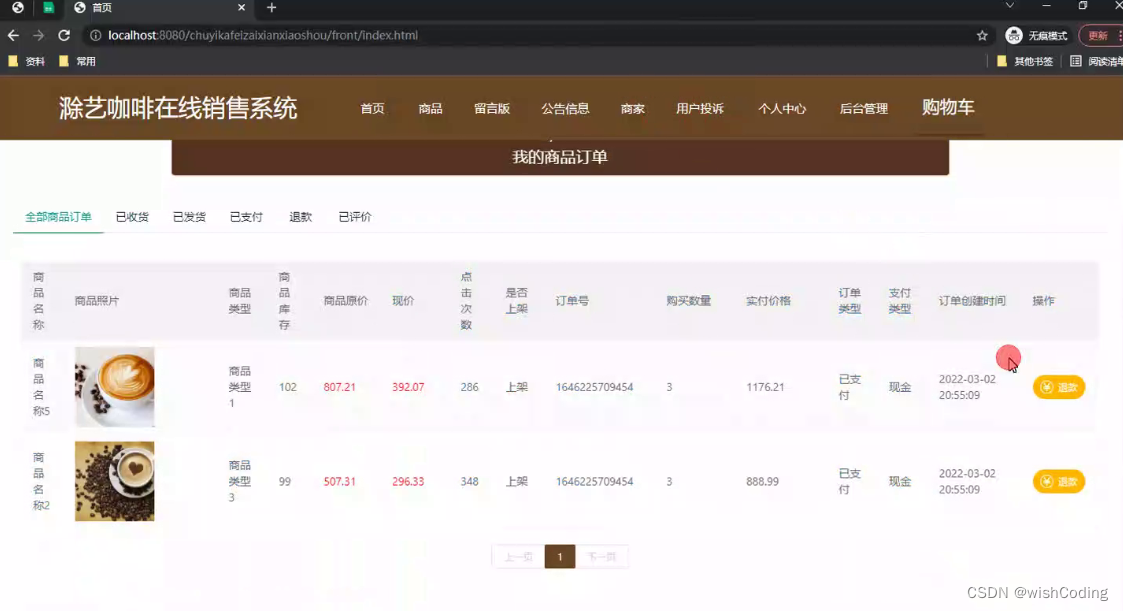Click the forward navigation arrow

pyautogui.click(x=37, y=34)
